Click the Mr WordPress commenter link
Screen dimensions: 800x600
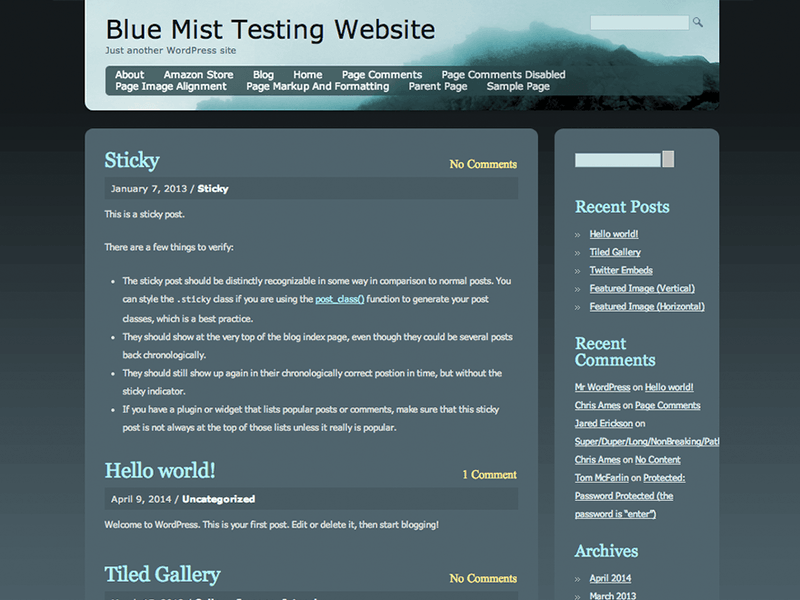(602, 387)
